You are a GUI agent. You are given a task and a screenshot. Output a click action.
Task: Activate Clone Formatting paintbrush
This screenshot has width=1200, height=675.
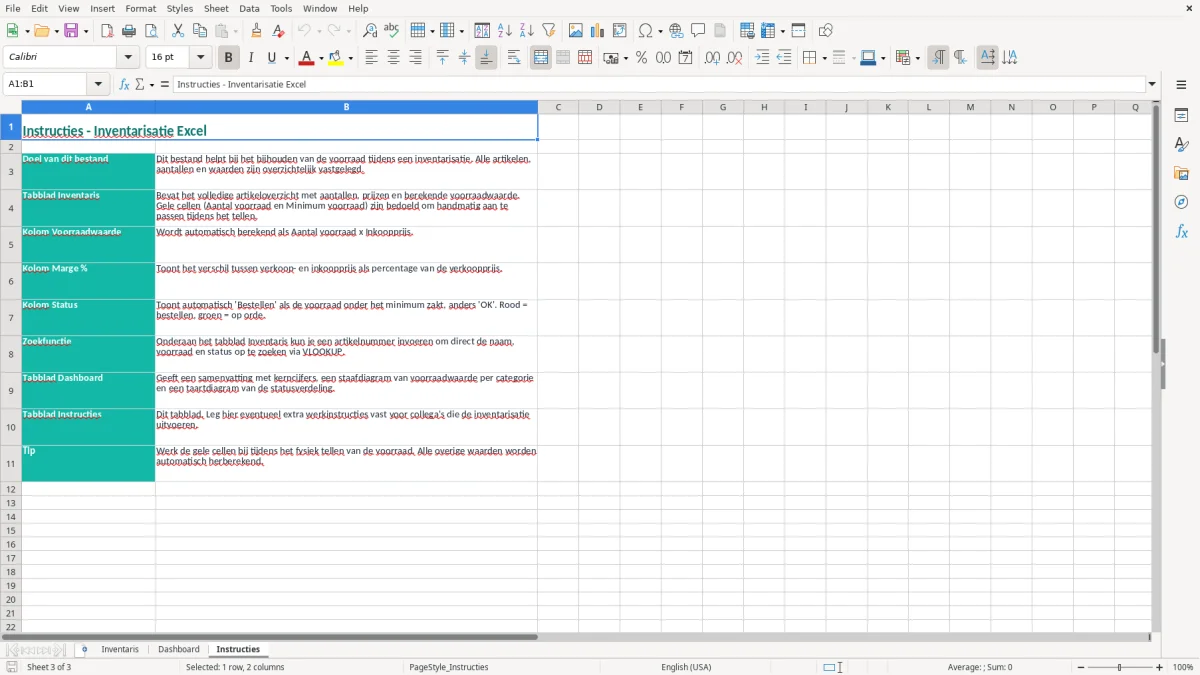(x=256, y=31)
